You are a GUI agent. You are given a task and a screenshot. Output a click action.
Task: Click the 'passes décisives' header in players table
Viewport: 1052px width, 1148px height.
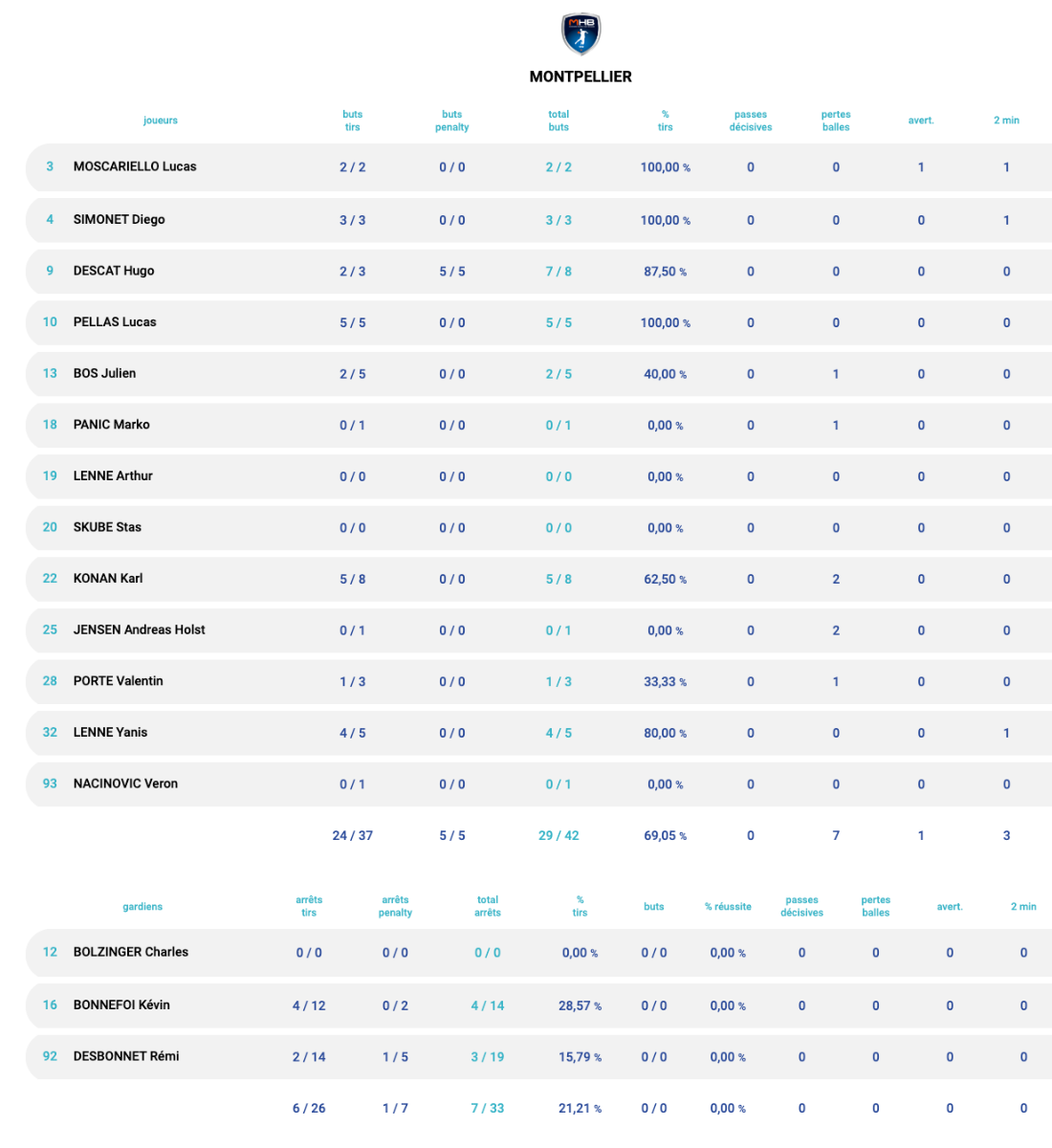coord(750,121)
